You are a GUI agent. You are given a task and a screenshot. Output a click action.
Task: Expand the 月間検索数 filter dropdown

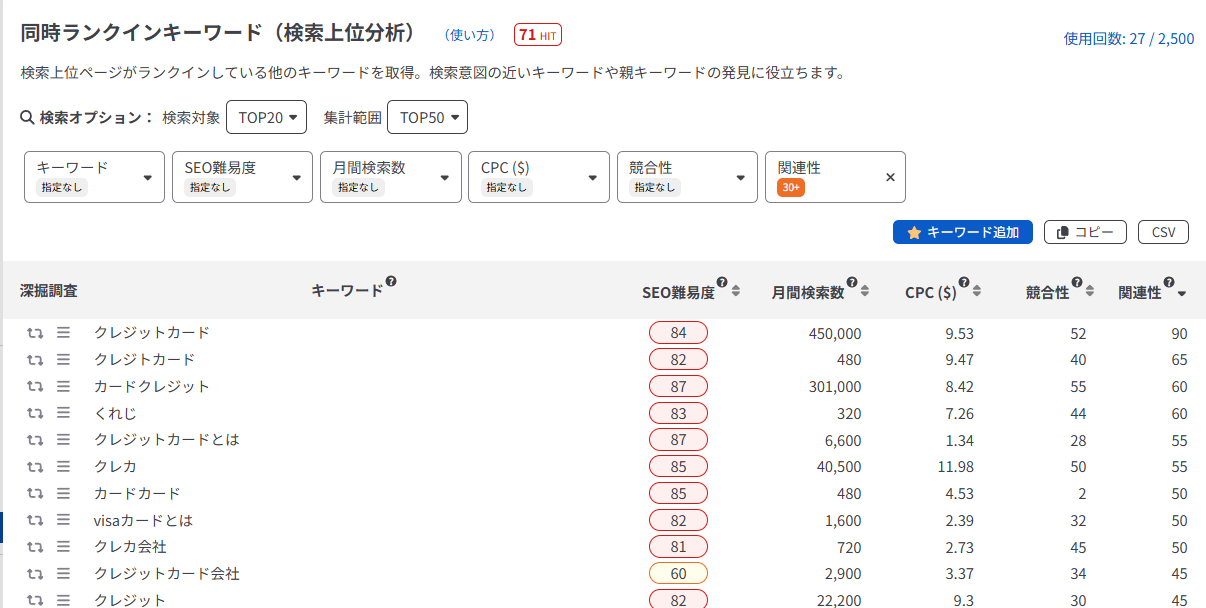[x=390, y=177]
